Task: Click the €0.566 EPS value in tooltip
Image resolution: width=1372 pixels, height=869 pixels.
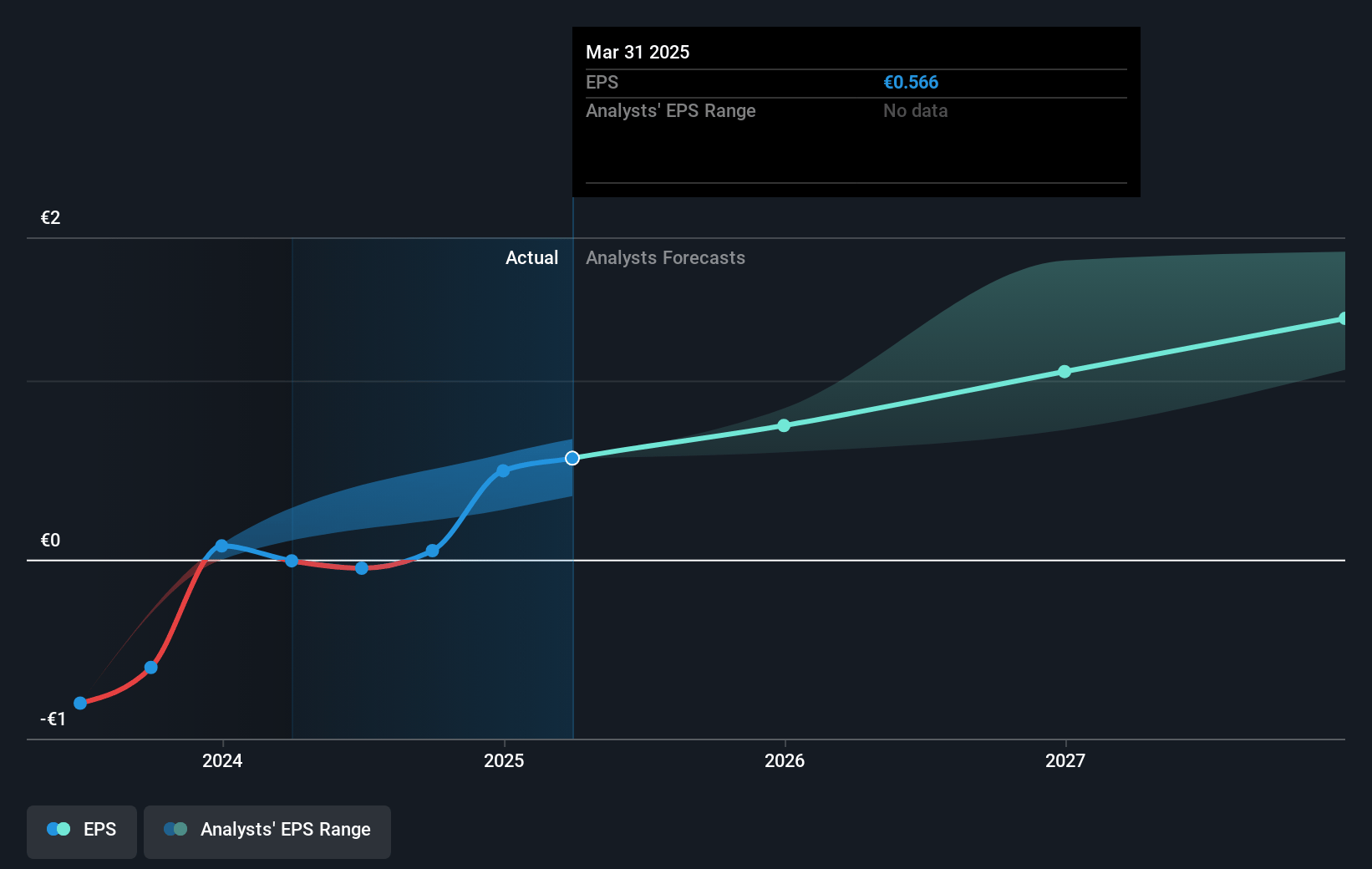Action: [911, 83]
